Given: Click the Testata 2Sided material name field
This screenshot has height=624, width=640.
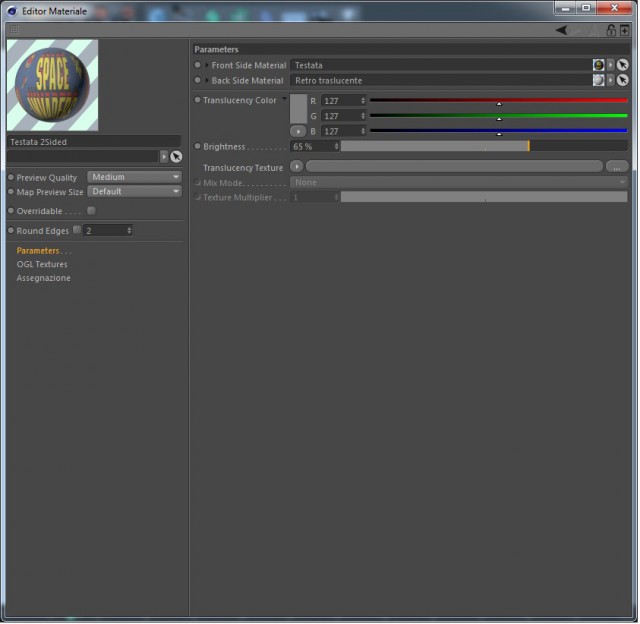Looking at the screenshot, I should coord(94,142).
